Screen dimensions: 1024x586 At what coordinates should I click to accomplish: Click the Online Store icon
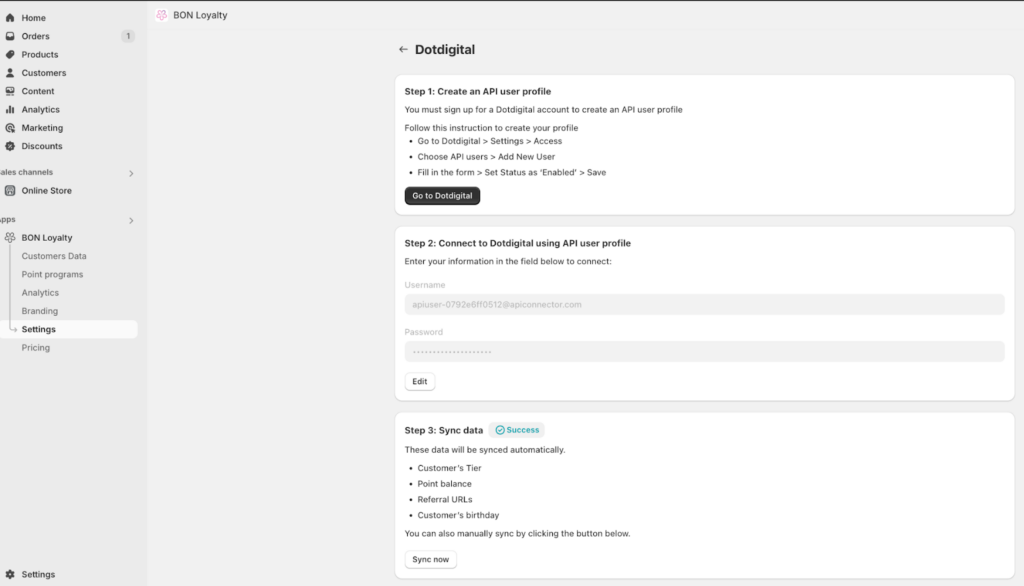pos(10,190)
